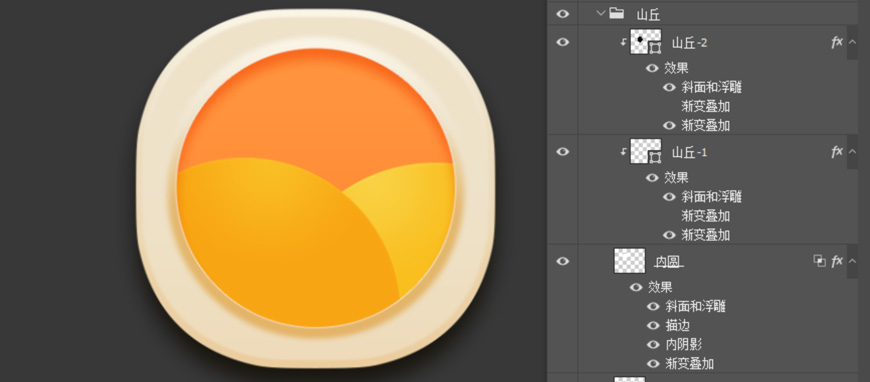Screen dimensions: 870x382
Task: Hide all 效果 of layer 山丘-1
Action: [x=652, y=178]
